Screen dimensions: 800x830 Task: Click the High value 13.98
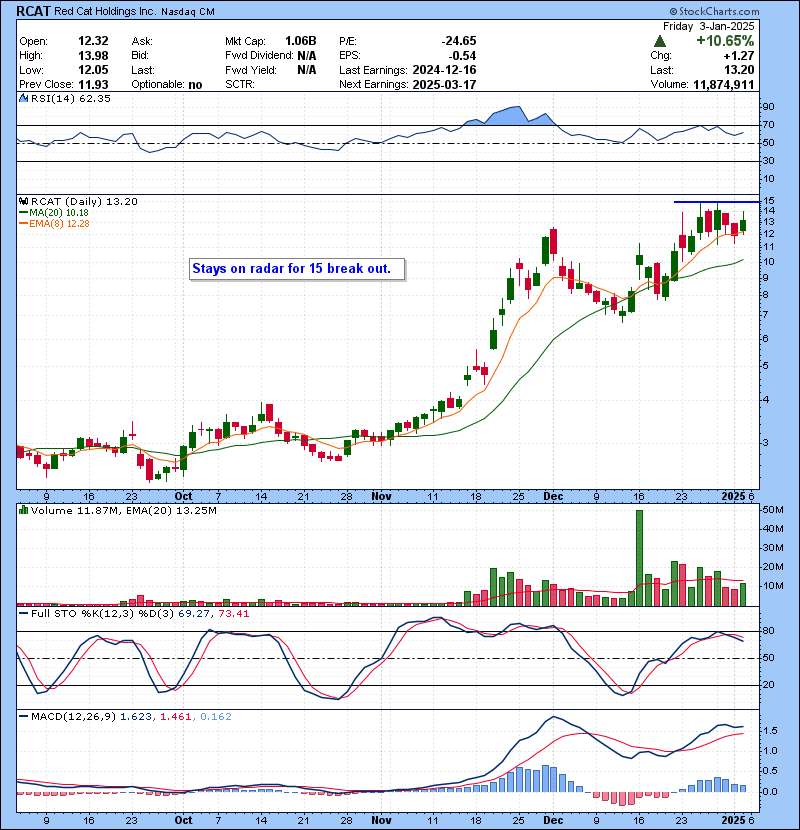[x=93, y=56]
